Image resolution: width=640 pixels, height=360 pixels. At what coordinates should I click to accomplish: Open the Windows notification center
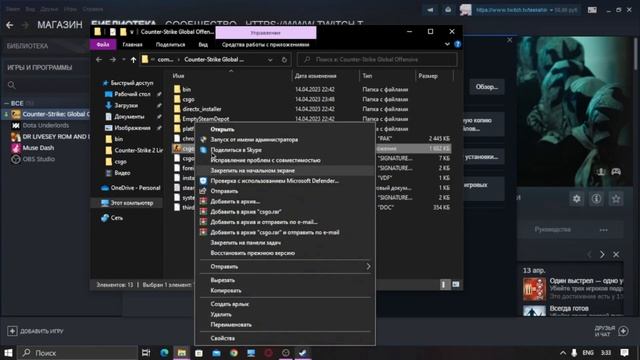(x=624, y=353)
